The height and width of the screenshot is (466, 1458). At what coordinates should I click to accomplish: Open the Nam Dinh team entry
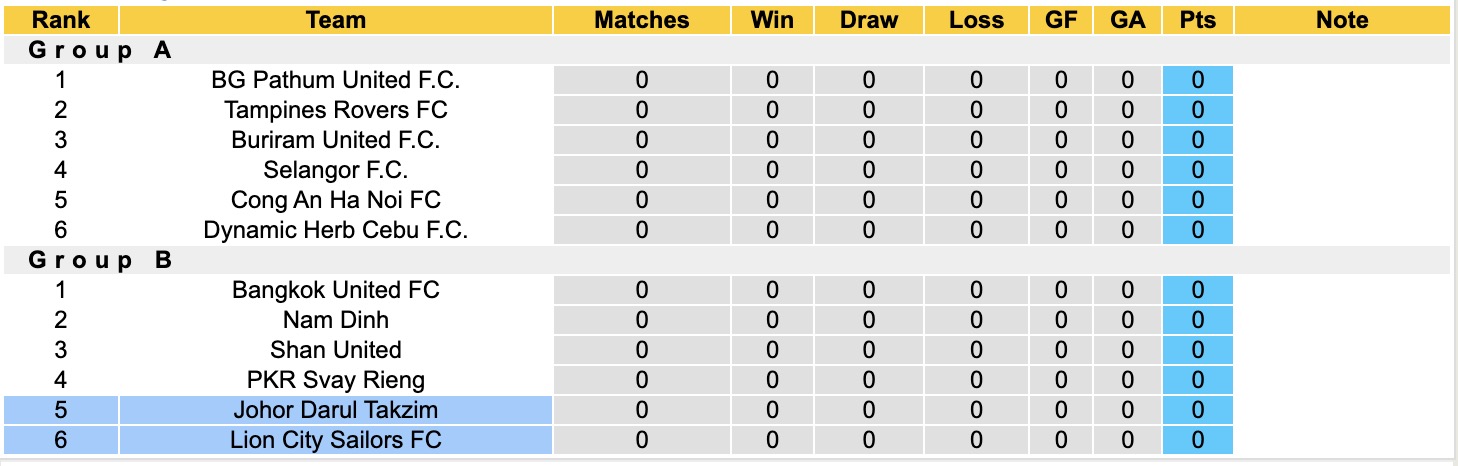point(335,320)
